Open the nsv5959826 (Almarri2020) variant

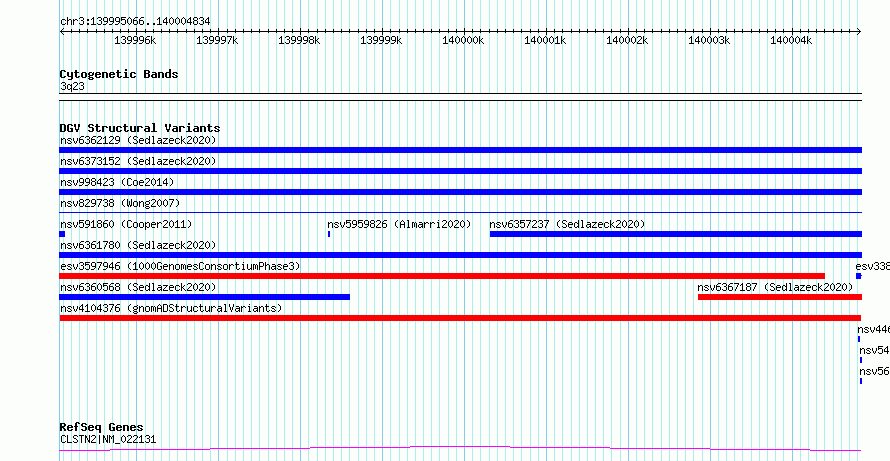click(400, 224)
